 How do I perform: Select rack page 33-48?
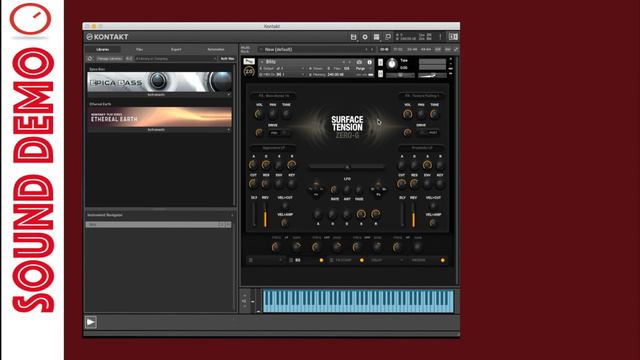click(x=412, y=49)
